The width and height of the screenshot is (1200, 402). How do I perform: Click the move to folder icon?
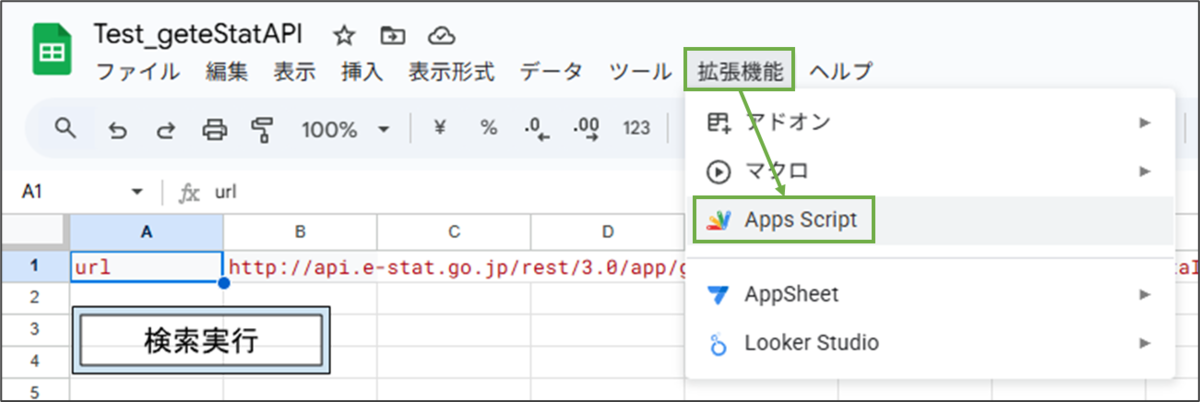(x=392, y=35)
